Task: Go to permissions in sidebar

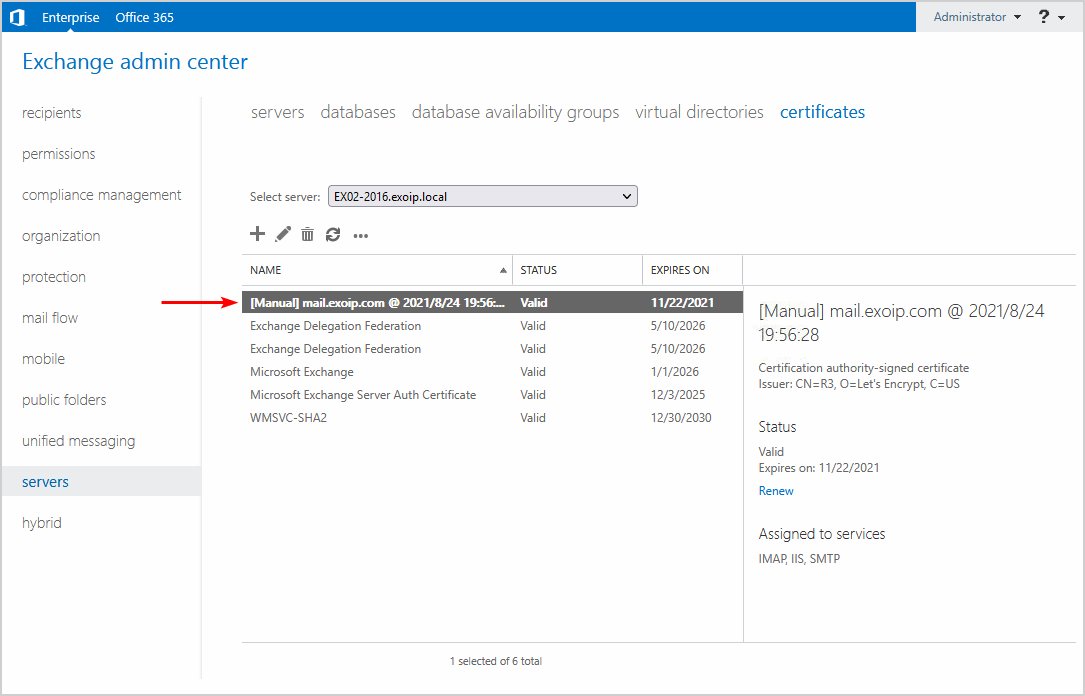Action: pyautogui.click(x=59, y=154)
